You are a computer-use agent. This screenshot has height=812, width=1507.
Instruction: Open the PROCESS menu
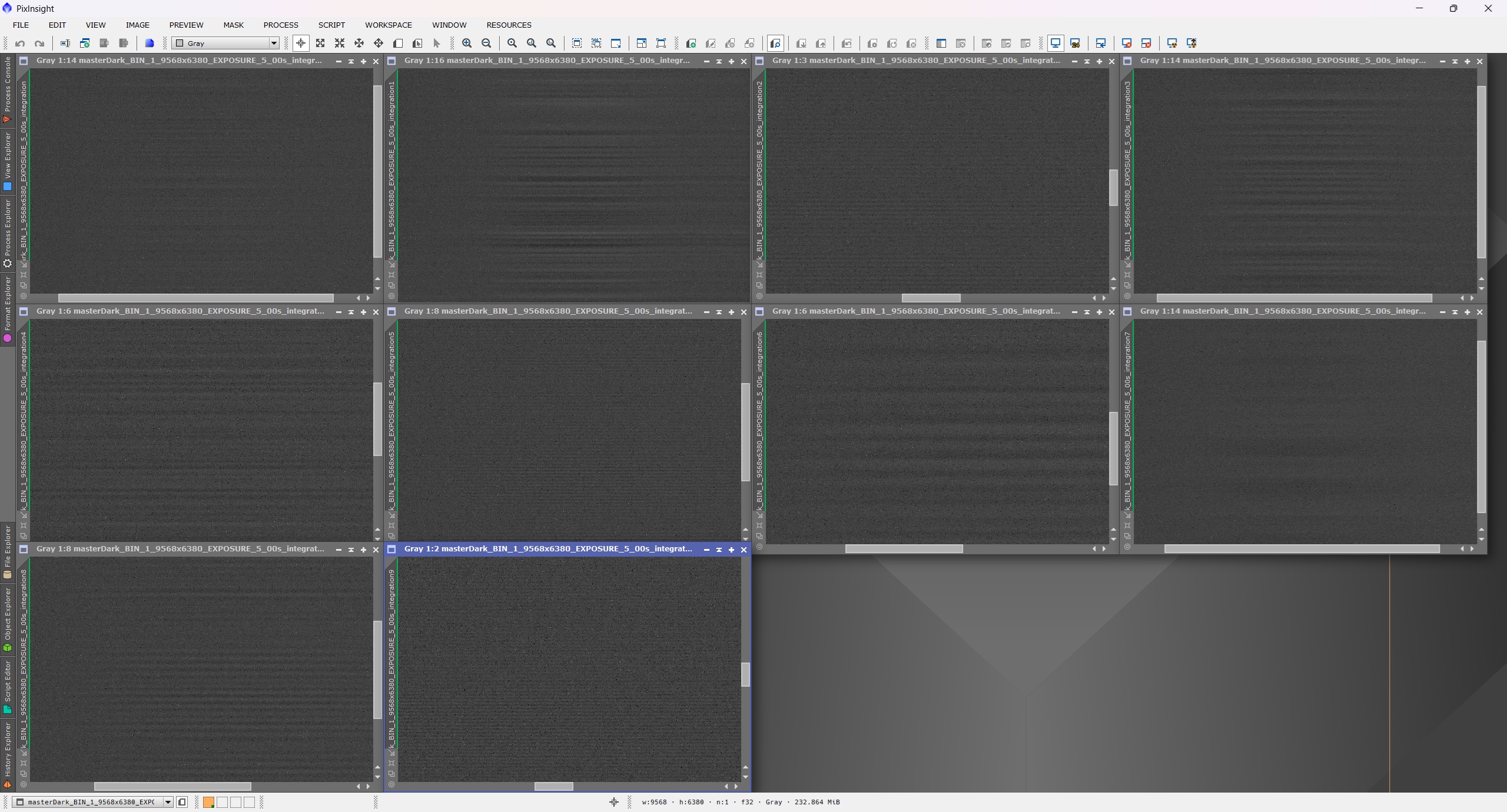click(281, 25)
